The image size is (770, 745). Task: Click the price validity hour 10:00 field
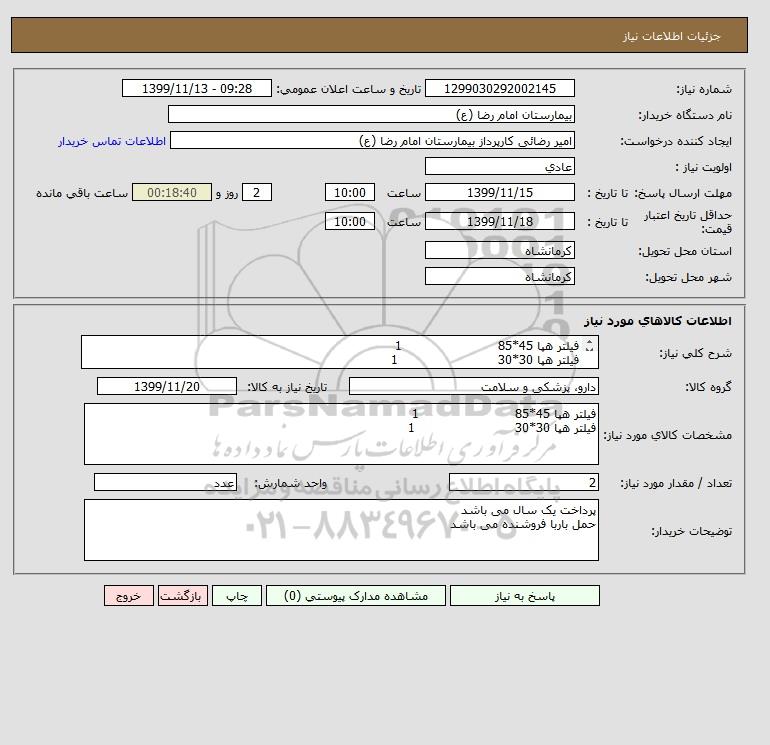pos(350,221)
